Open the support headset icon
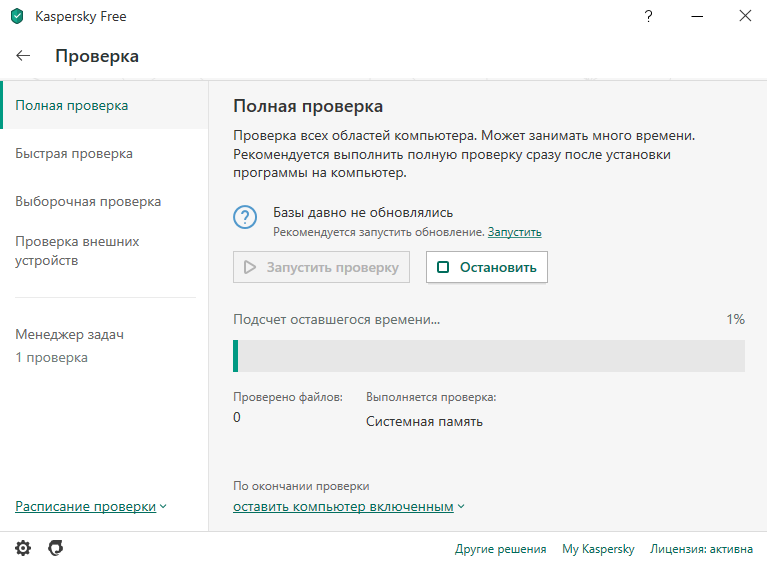 coord(56,548)
